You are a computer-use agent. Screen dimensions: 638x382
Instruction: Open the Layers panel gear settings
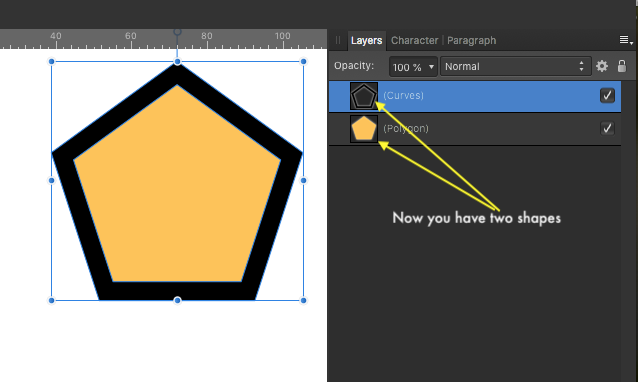[602, 66]
